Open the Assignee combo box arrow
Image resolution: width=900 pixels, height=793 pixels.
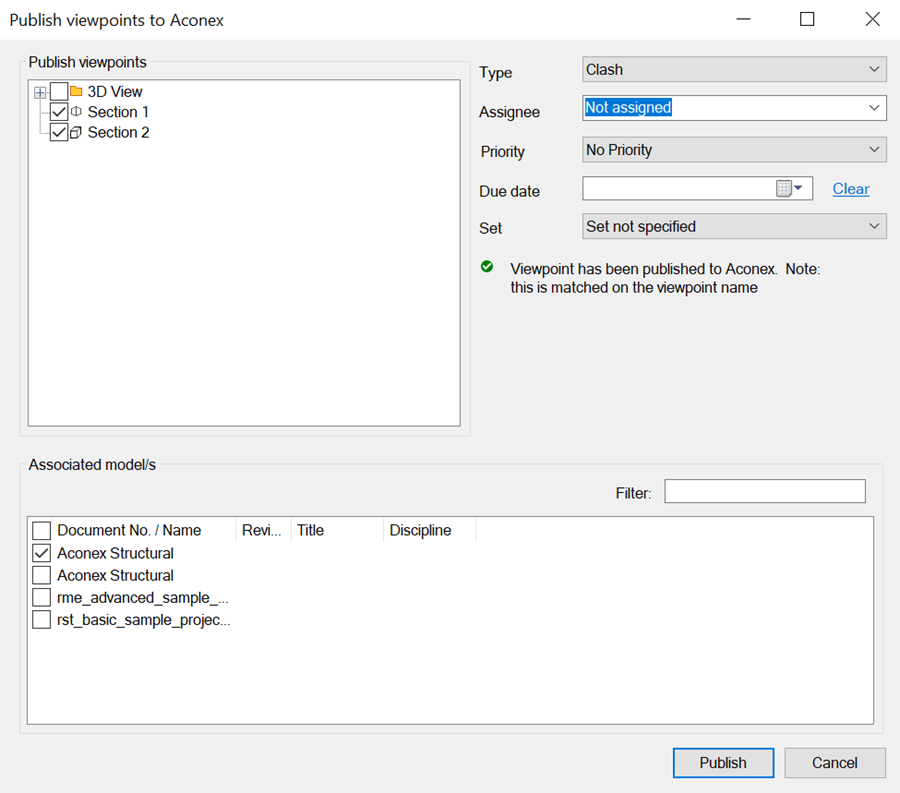coord(874,108)
